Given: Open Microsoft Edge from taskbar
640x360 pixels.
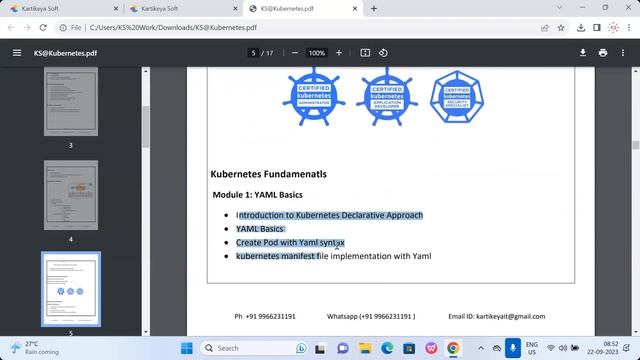Looking at the screenshot, I should (387, 348).
